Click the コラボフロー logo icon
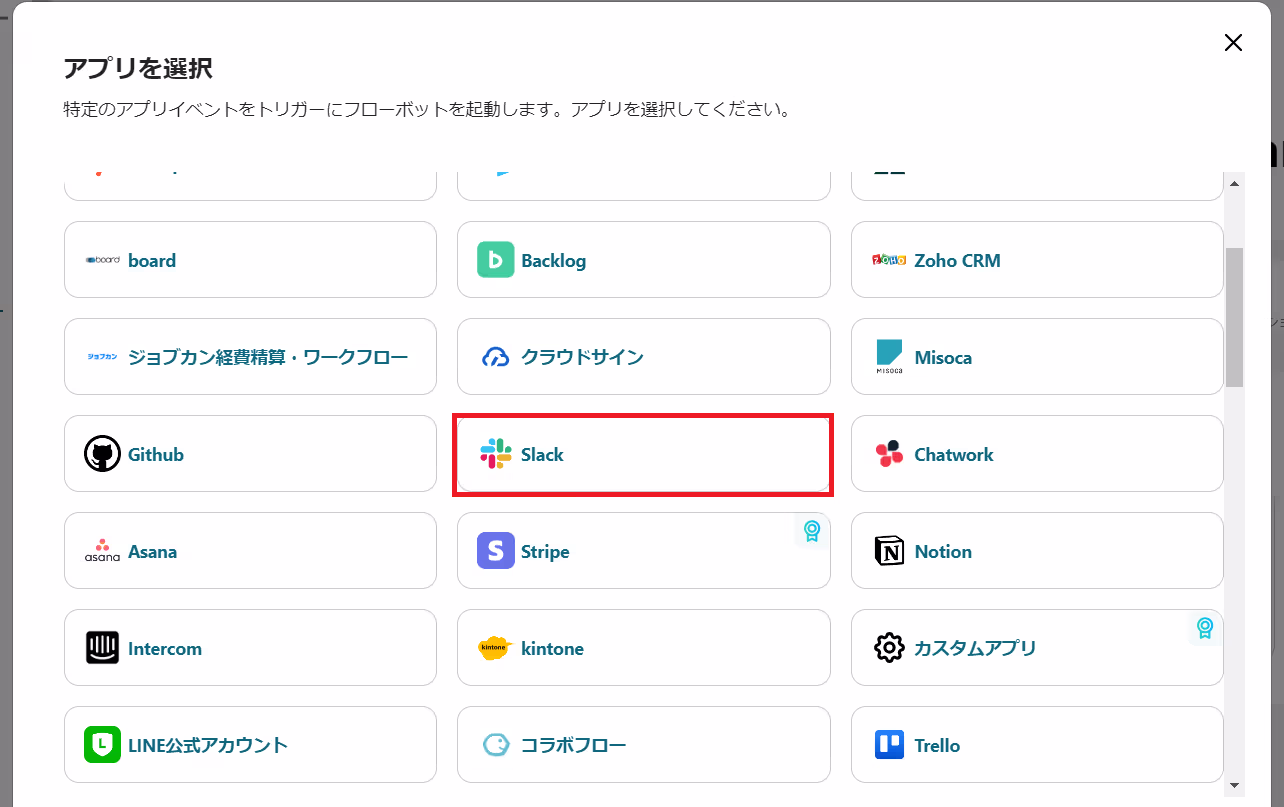1284x807 pixels. click(496, 745)
